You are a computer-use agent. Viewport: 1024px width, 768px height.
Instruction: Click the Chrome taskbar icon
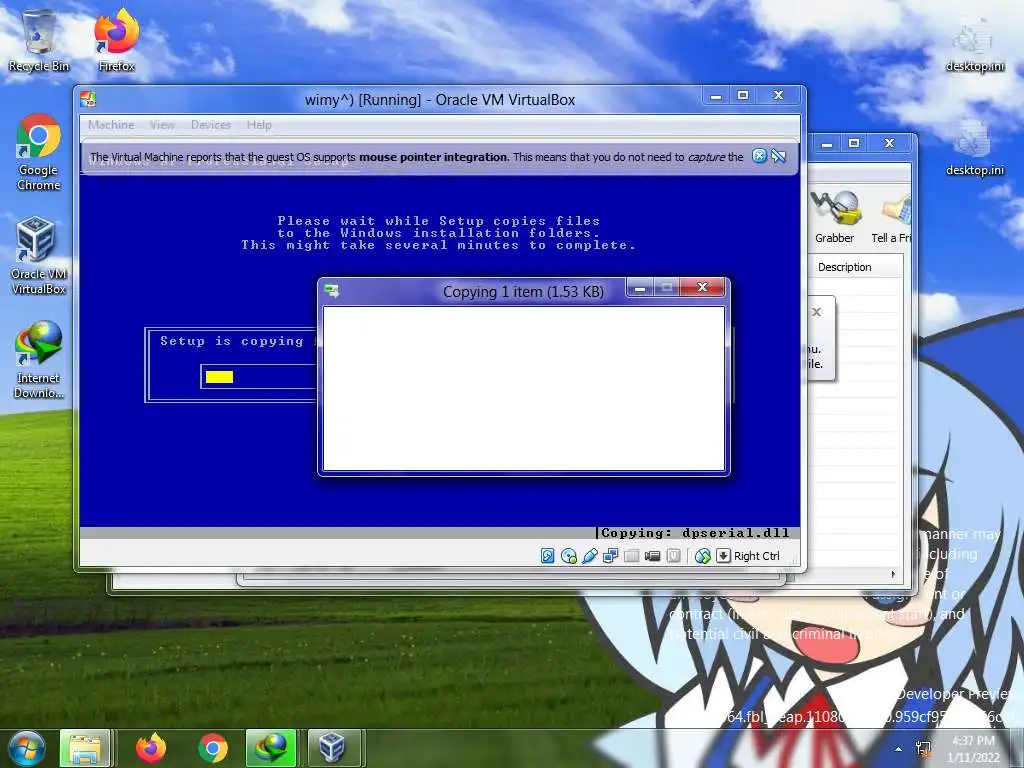coord(213,748)
